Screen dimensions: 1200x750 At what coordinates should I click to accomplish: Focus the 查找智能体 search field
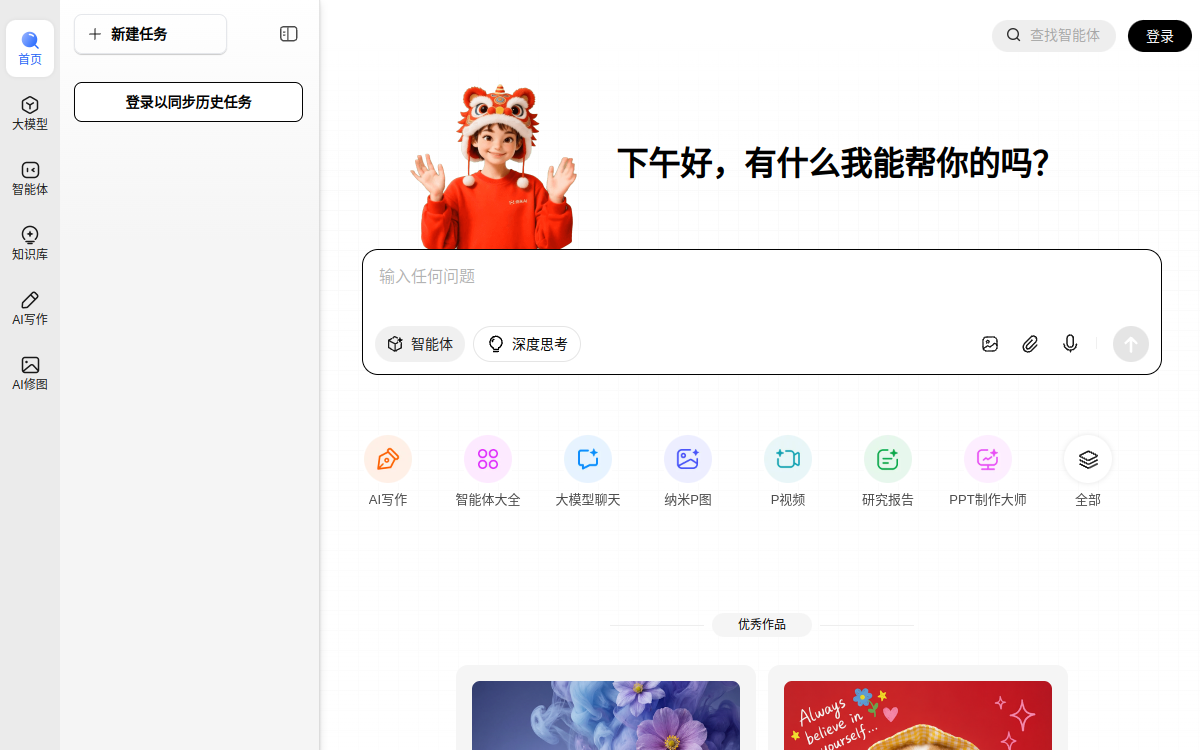[1054, 36]
